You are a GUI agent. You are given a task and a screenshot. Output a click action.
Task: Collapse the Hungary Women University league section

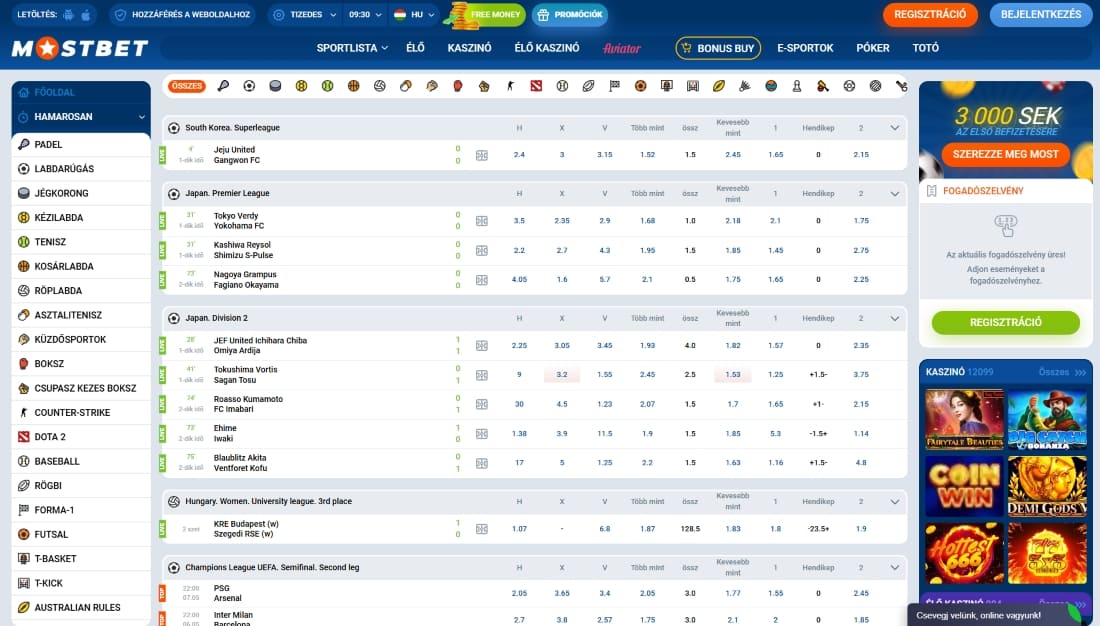click(x=894, y=502)
